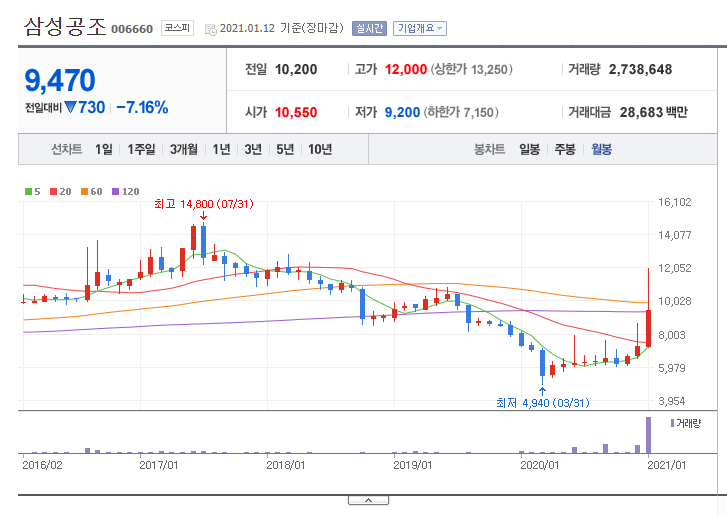The image size is (727, 516).
Task: Click the 거래량 value 2,738,648
Action: [x=640, y=70]
